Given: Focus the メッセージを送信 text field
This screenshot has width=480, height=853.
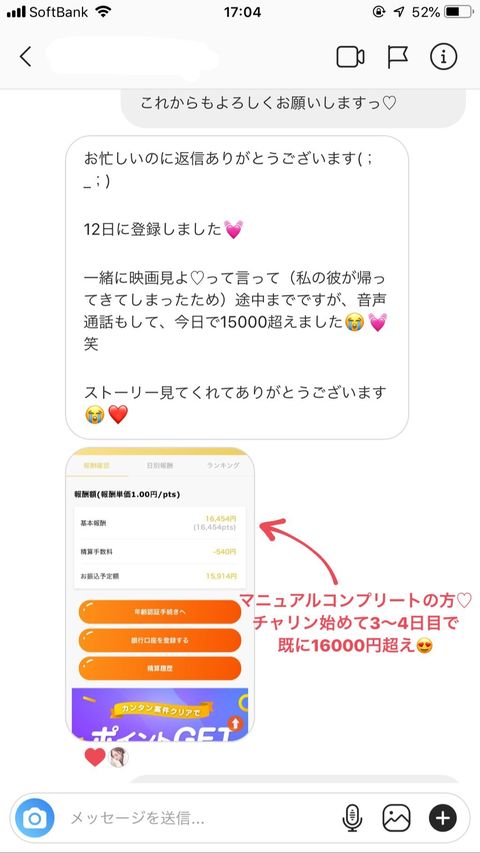Looking at the screenshot, I should tap(196, 818).
